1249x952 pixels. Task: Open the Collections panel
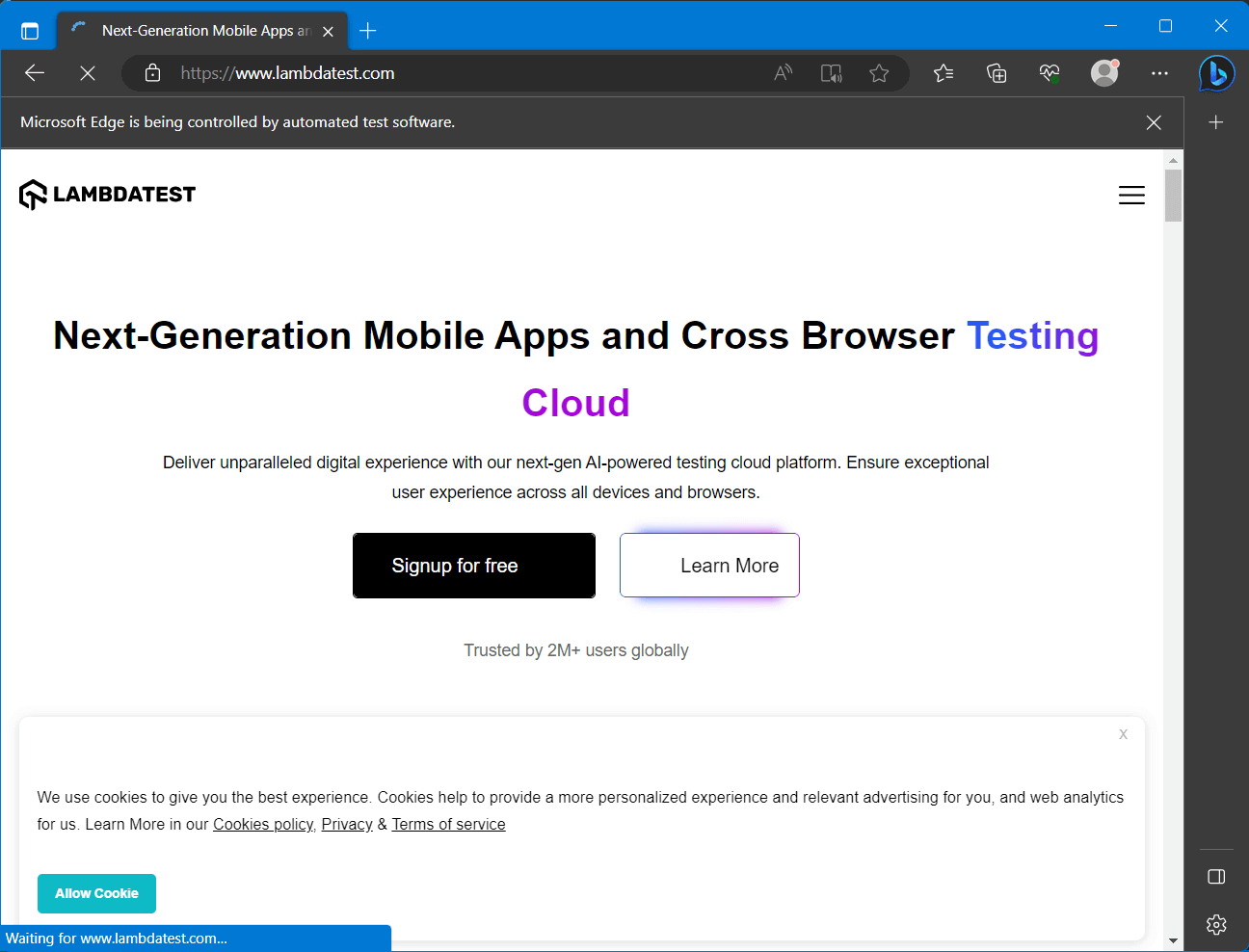pyautogui.click(x=997, y=72)
